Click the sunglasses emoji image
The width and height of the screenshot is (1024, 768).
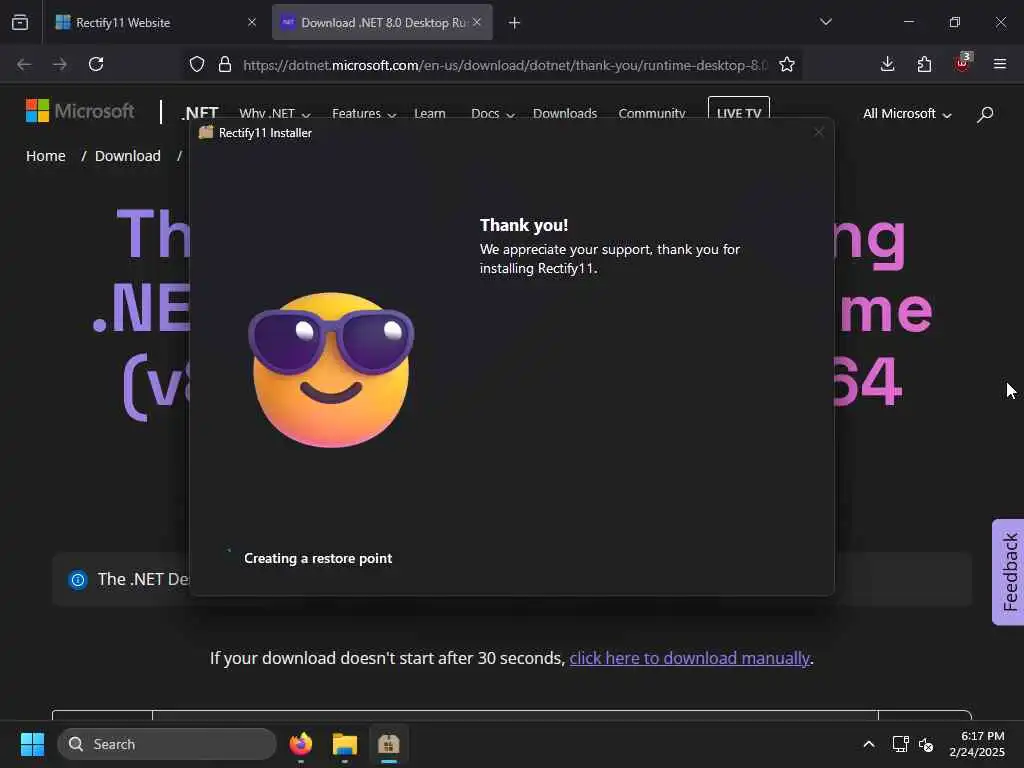331,370
